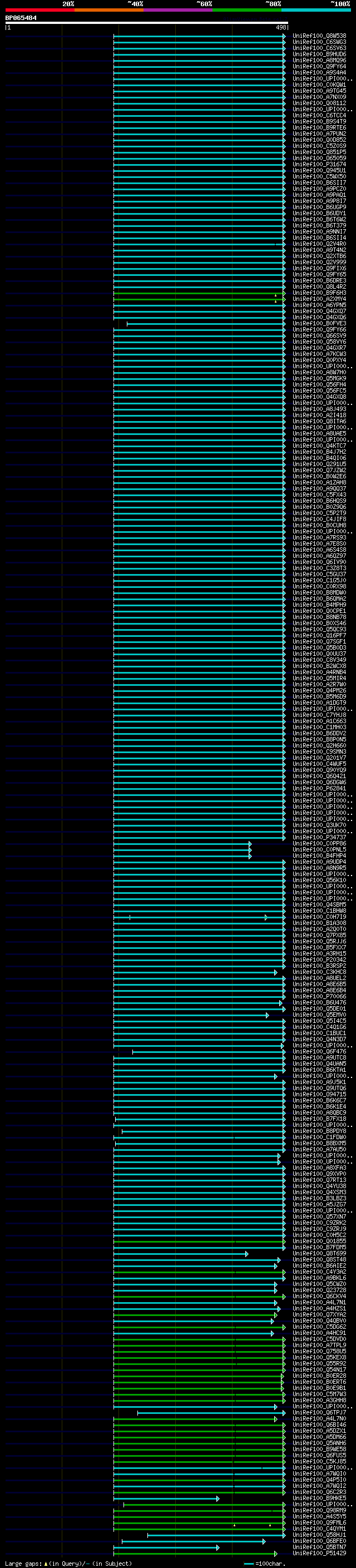Click label UniRef100_Q6TPJ7

click(319, 1413)
